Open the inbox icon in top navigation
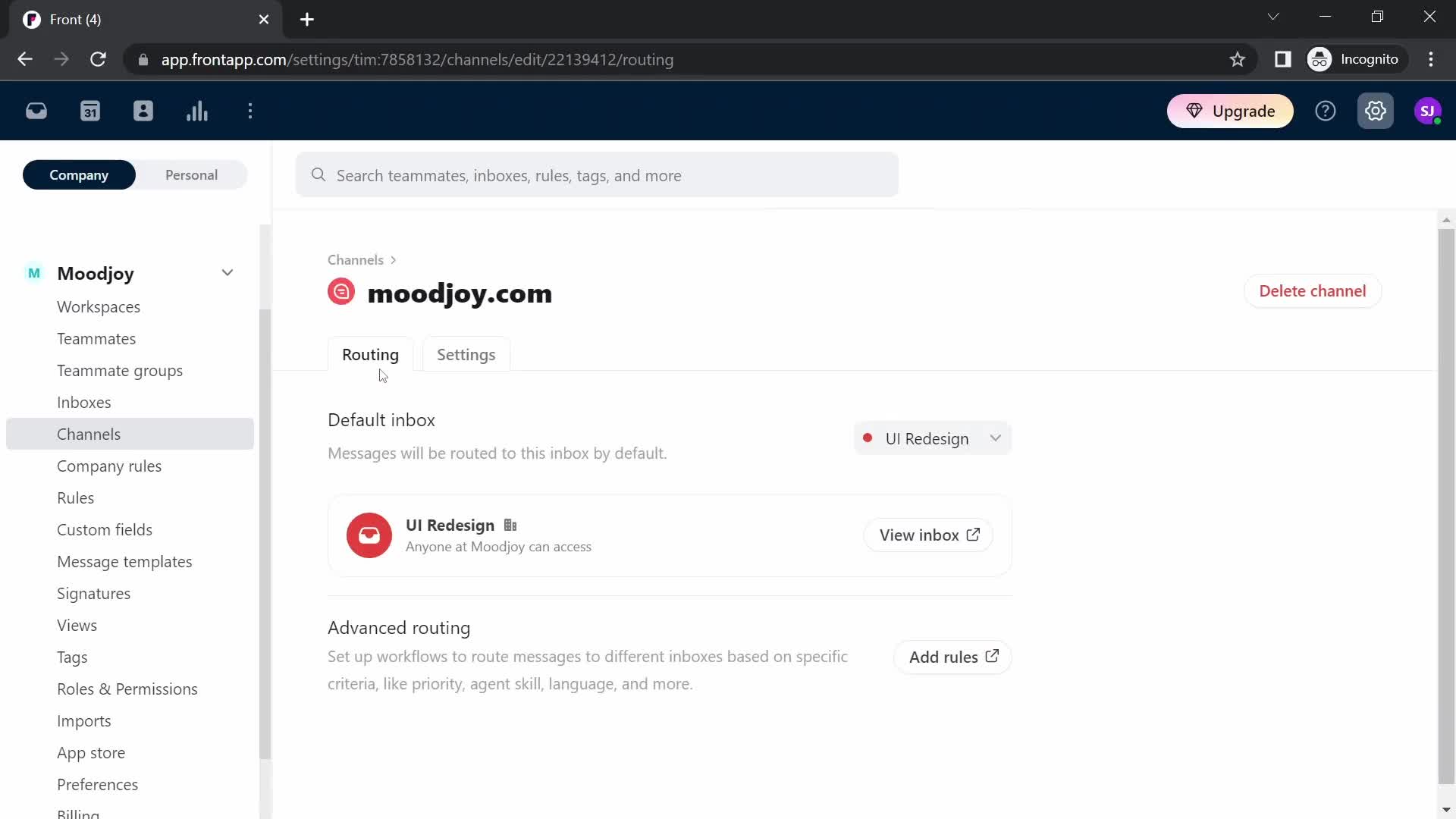The height and width of the screenshot is (819, 1456). coord(36,111)
